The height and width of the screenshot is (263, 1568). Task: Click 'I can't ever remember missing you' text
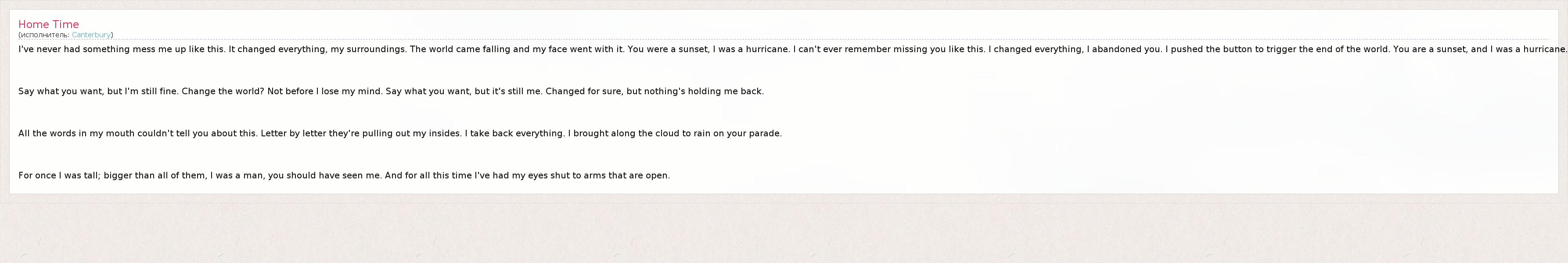889,49
